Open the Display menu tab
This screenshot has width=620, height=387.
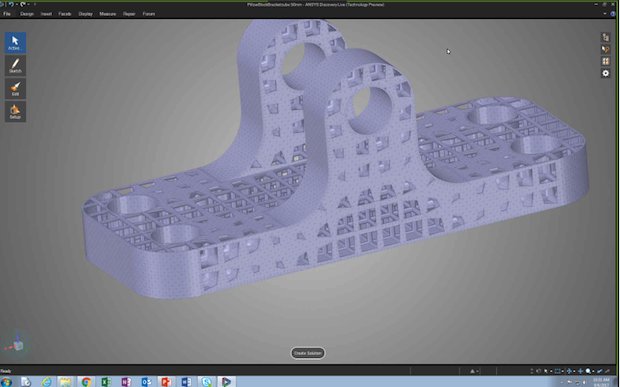point(85,14)
